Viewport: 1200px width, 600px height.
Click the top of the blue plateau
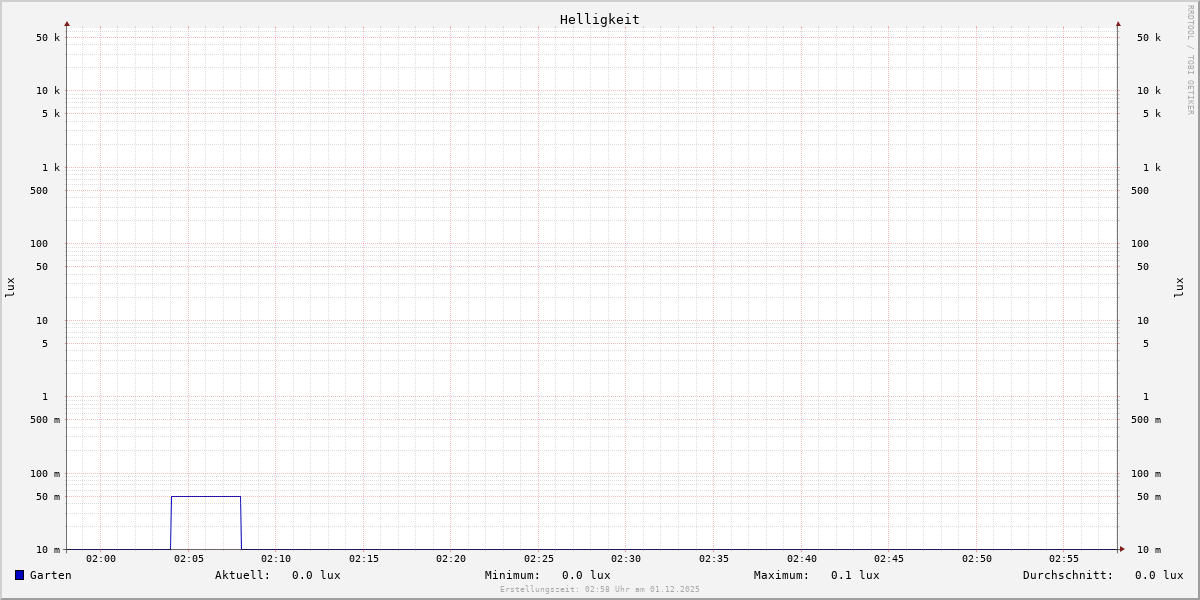point(205,496)
